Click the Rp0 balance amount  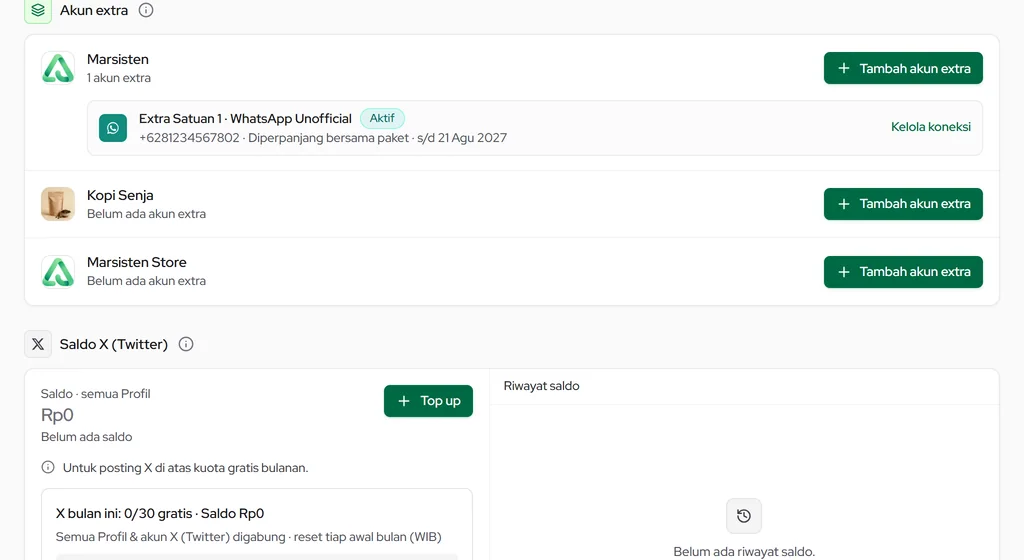(57, 415)
